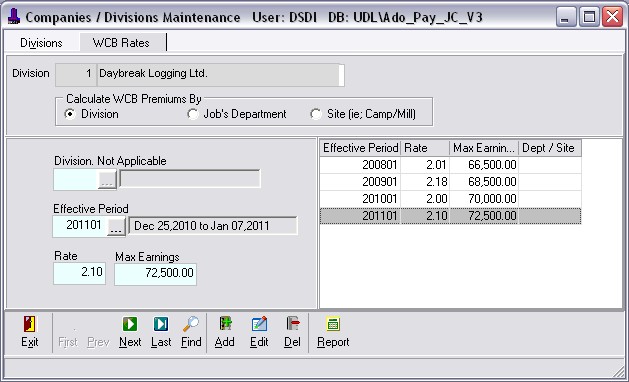
Task: Close the Companies / Divisions Maintenance window
Action: 613,17
